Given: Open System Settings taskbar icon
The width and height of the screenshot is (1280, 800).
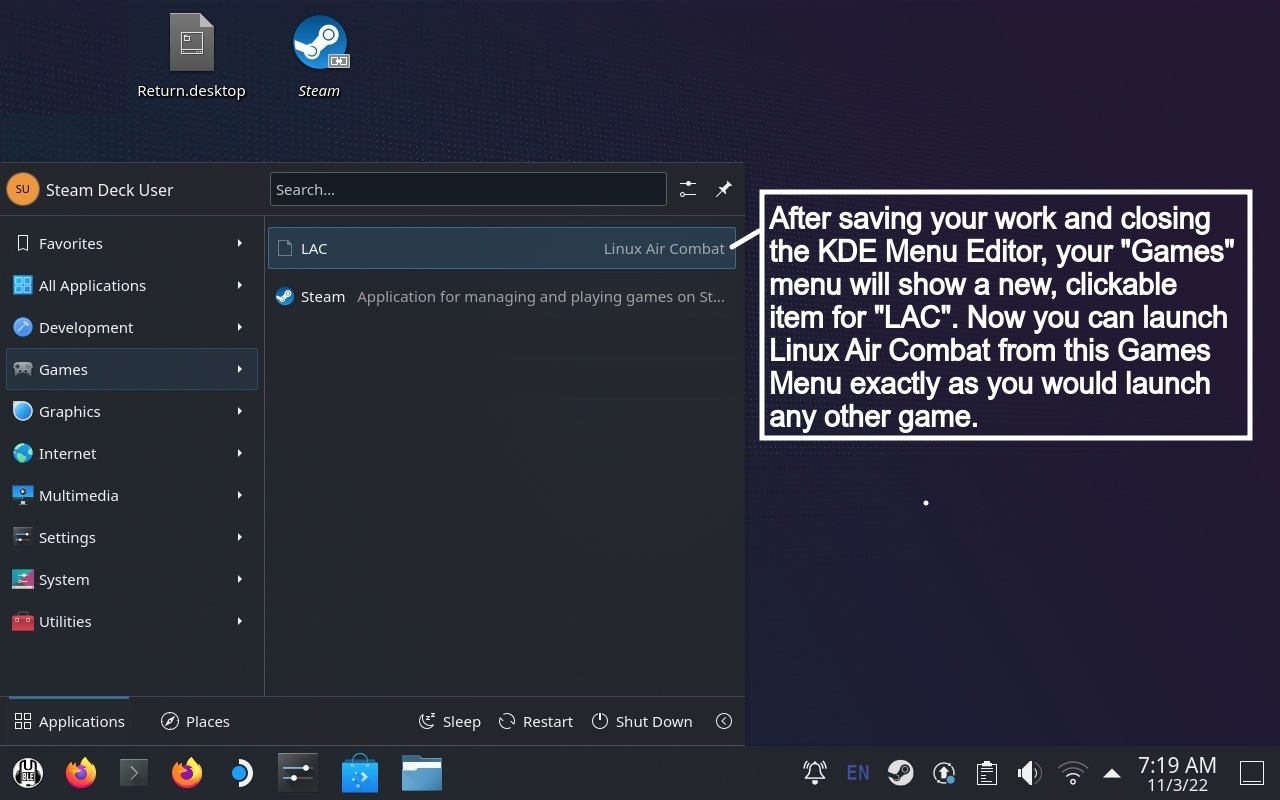Looking at the screenshot, I should [298, 773].
